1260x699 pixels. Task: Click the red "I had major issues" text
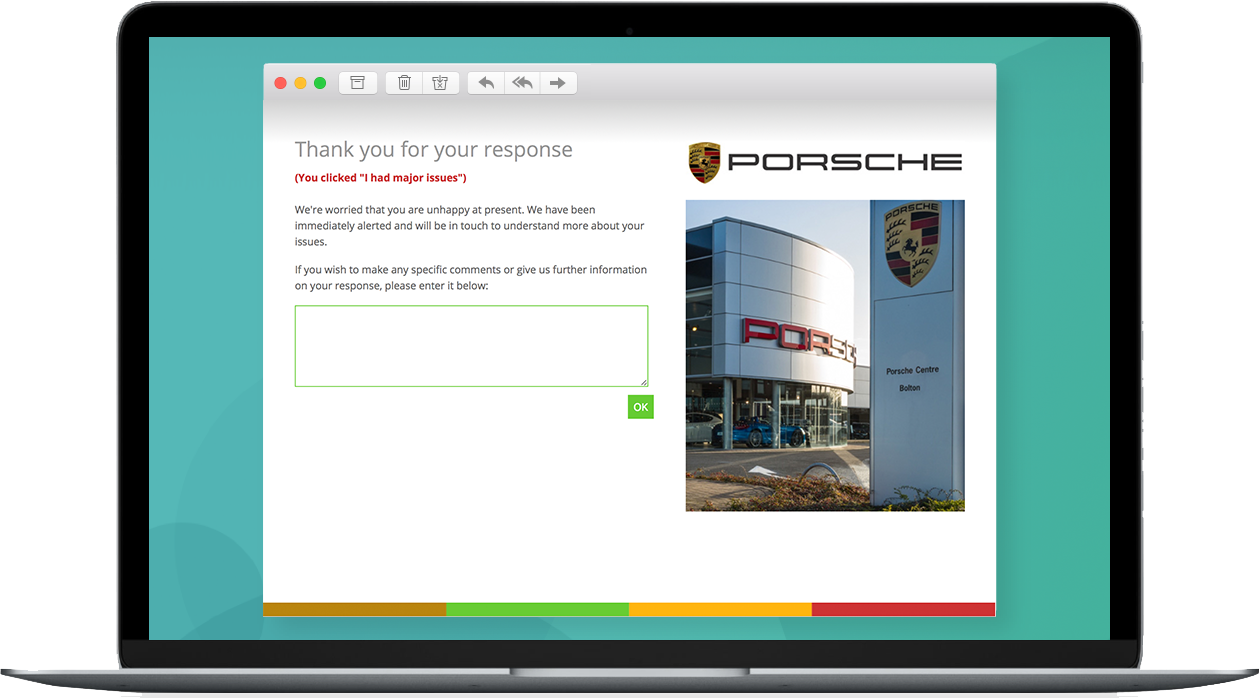pos(380,178)
